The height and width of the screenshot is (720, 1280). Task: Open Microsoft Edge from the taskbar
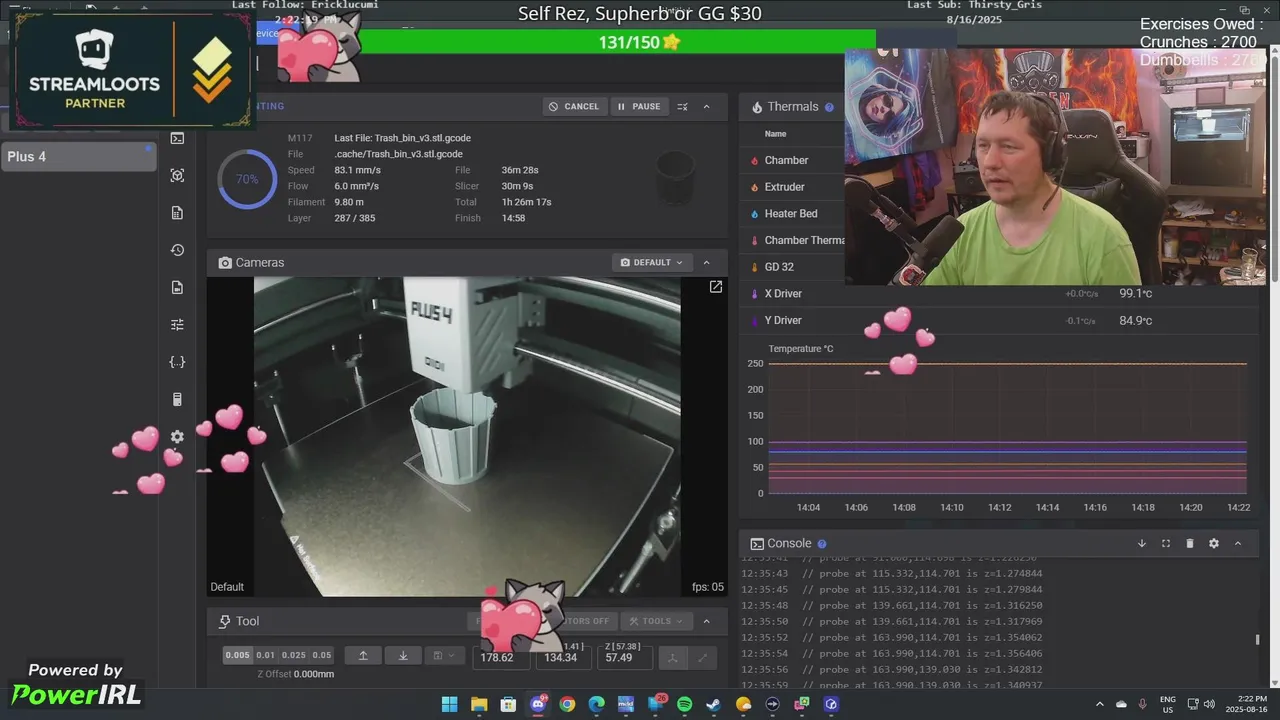(x=596, y=704)
